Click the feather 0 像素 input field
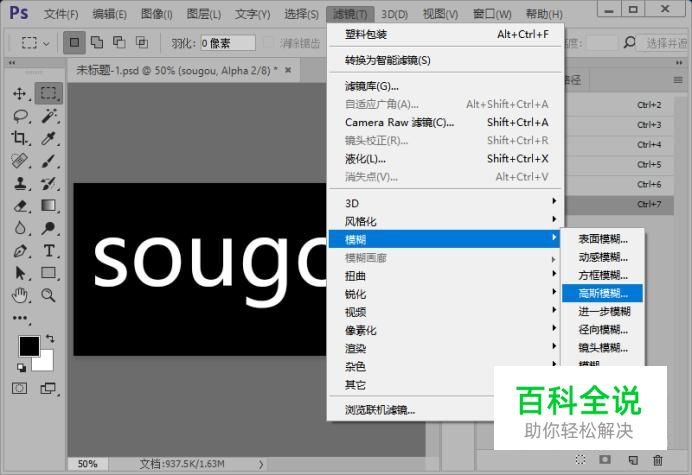This screenshot has height=475, width=692. pos(228,43)
